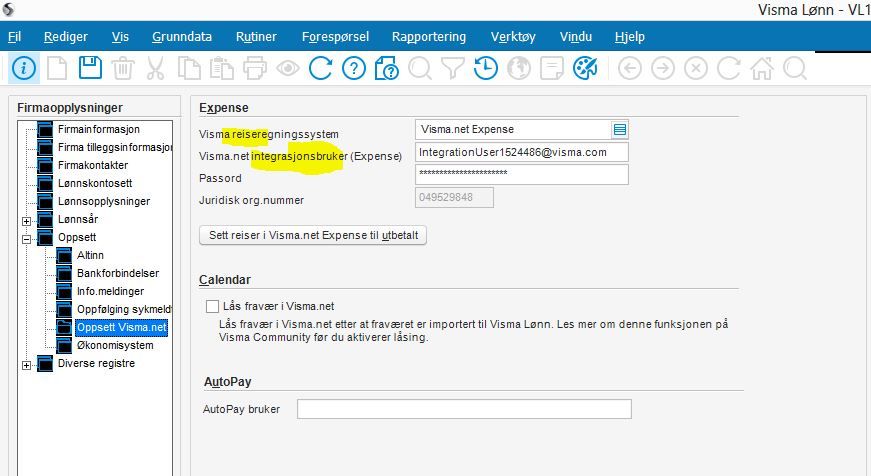871x476 pixels.
Task: Open Visma reiseregningssystem lookup list button
Action: click(620, 129)
